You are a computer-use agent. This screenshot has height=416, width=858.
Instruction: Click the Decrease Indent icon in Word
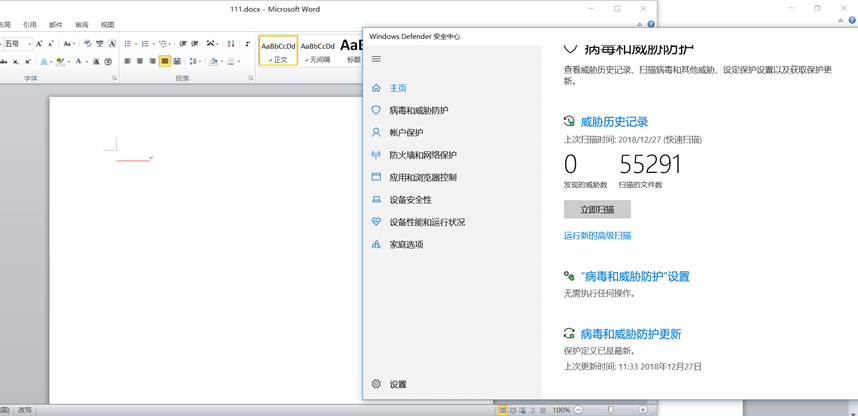183,44
